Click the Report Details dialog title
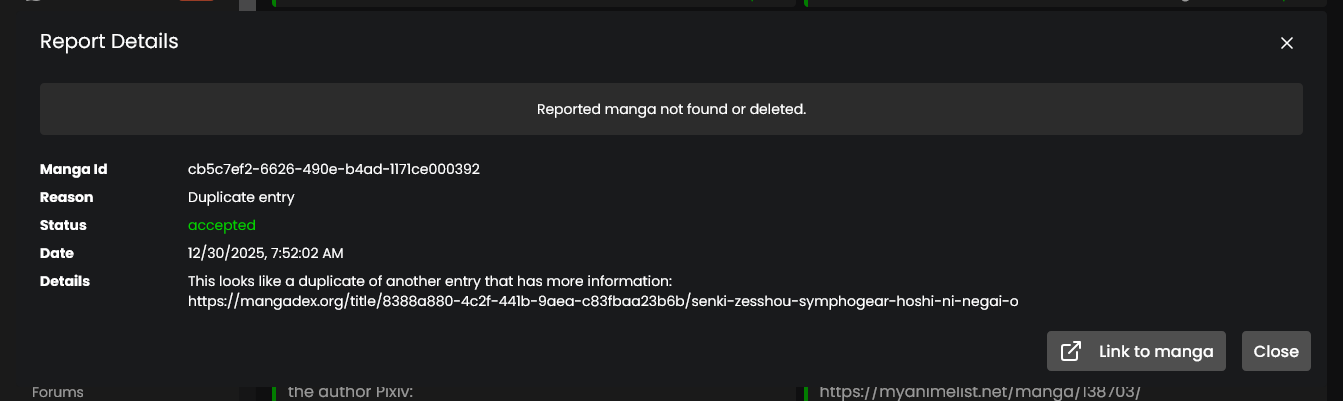Screen dimensions: 1343x401 coord(109,41)
